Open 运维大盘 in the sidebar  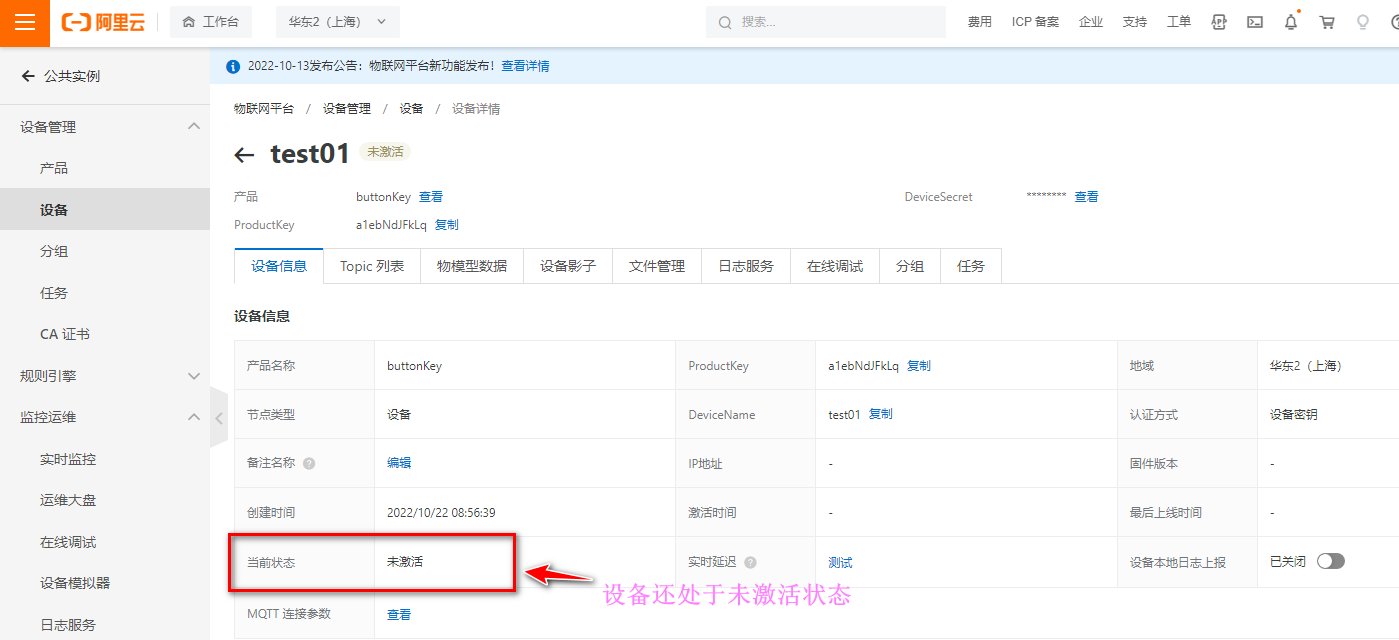coord(68,500)
